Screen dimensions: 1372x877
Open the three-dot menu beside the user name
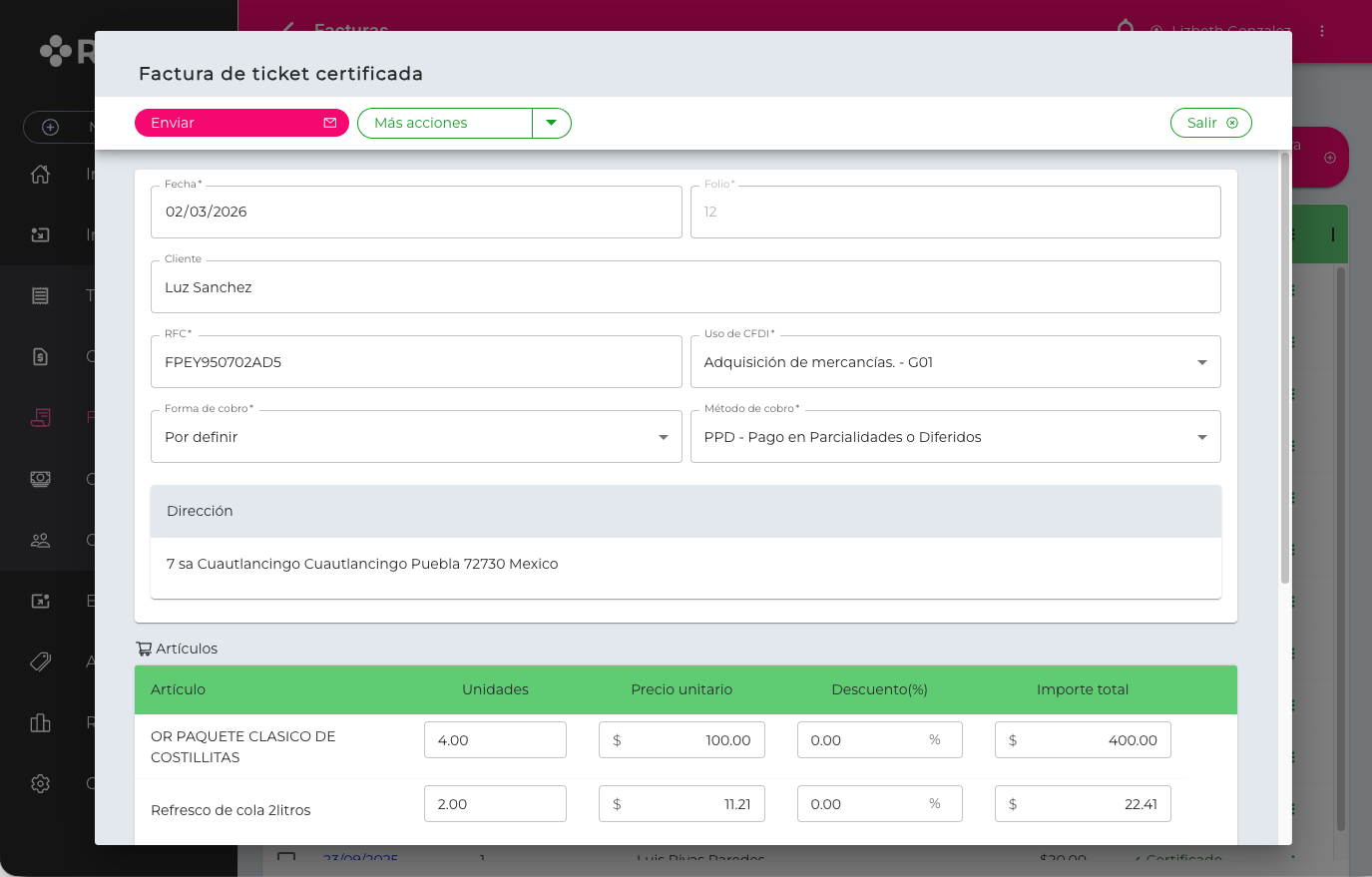click(1322, 31)
